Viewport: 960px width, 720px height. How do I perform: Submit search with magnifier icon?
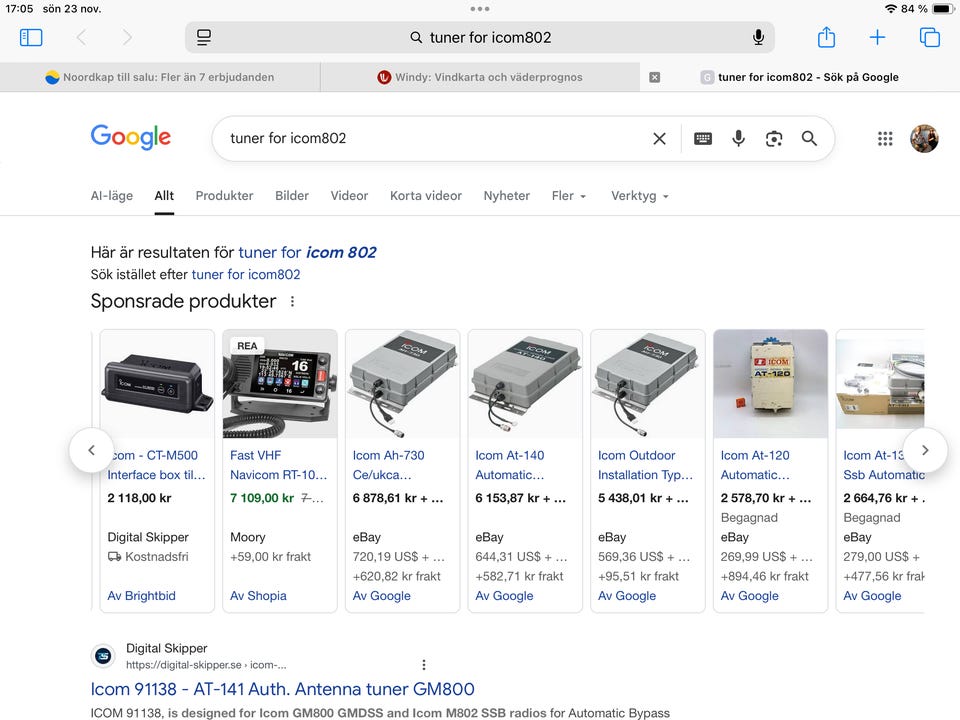pos(809,138)
